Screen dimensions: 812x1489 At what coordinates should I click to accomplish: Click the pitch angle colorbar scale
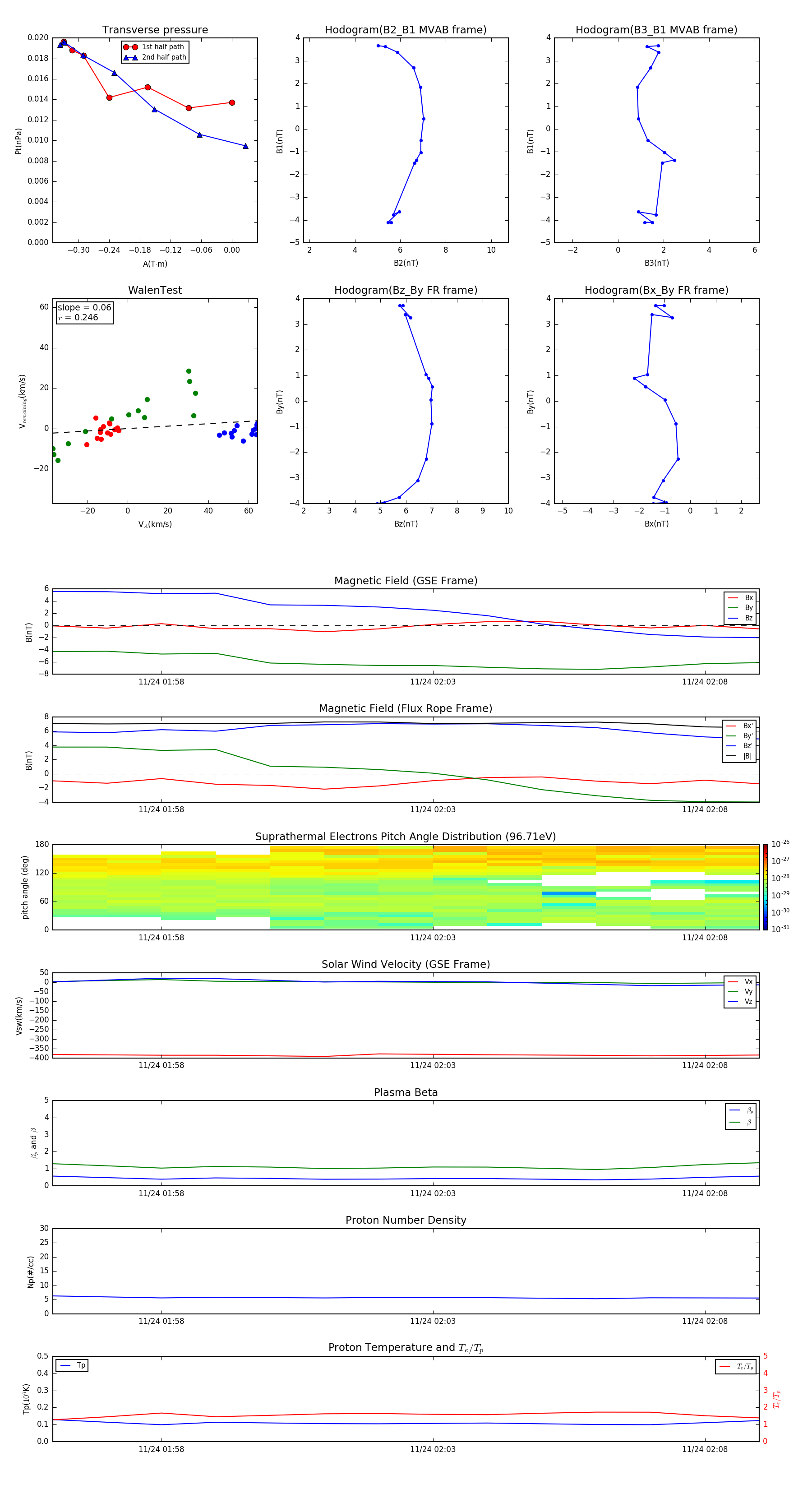[x=765, y=887]
